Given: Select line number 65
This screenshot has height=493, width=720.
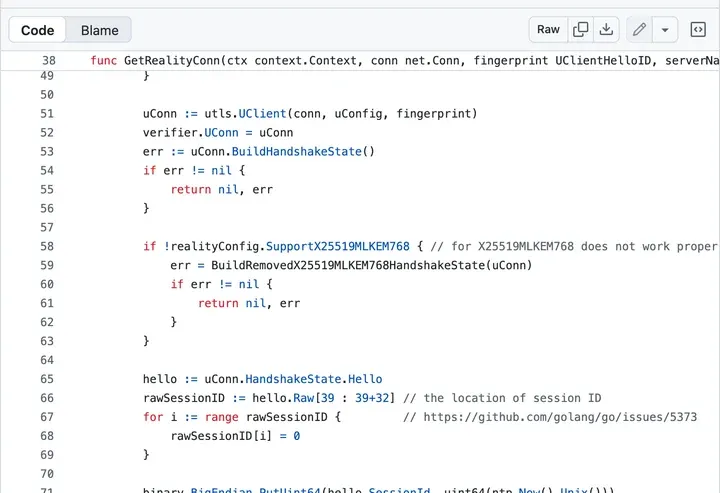Looking at the screenshot, I should tap(47, 379).
